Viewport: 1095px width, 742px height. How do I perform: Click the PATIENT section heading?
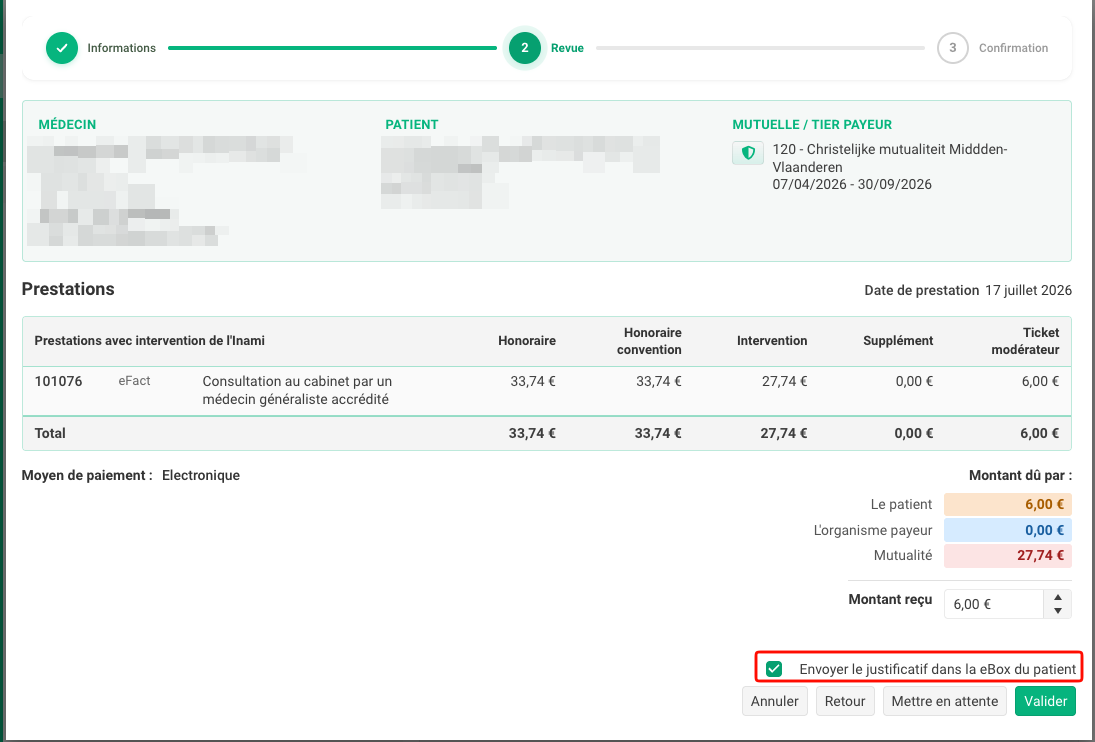tap(412, 125)
